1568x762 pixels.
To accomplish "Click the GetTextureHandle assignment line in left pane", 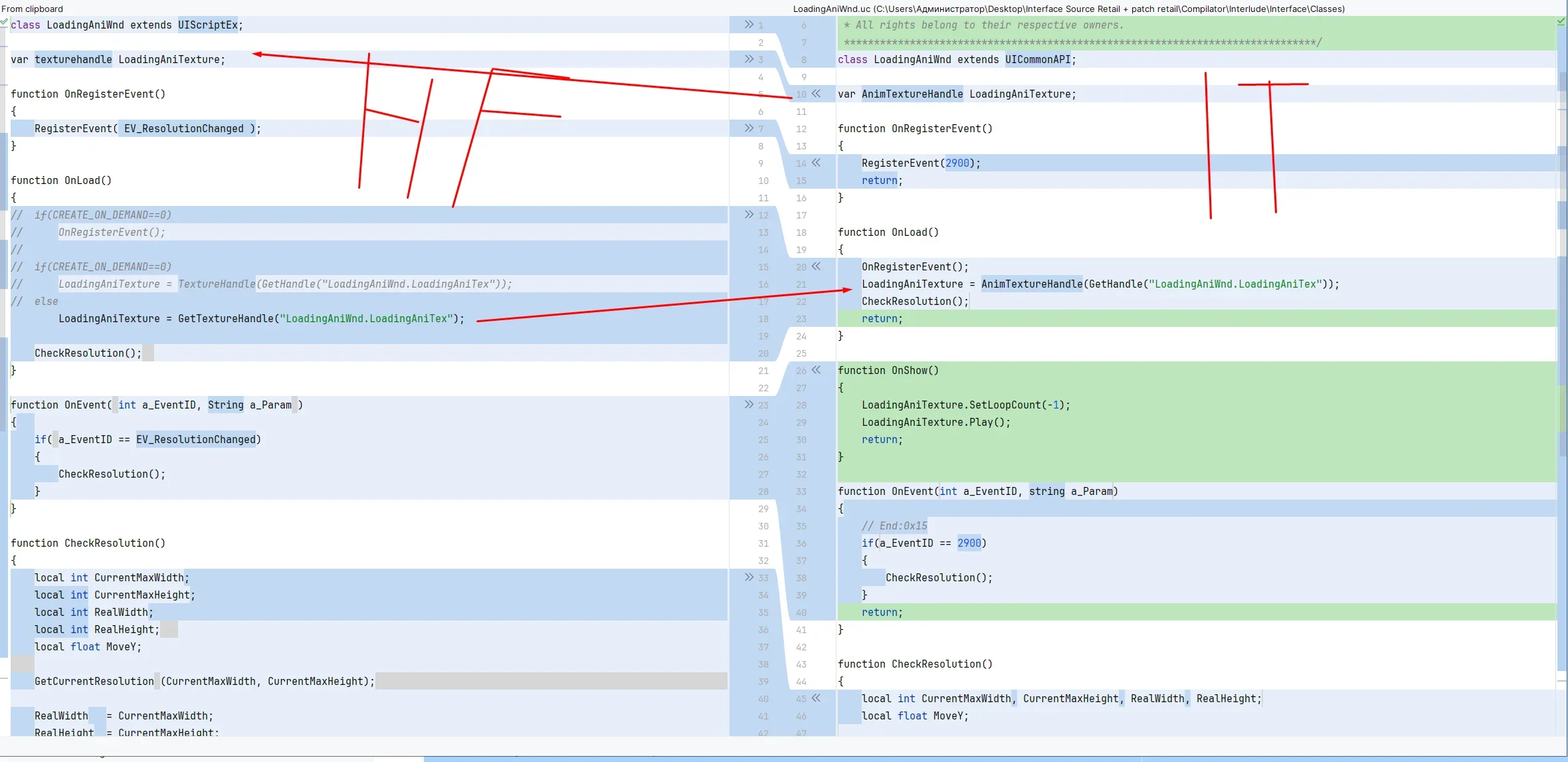I will [x=262, y=318].
